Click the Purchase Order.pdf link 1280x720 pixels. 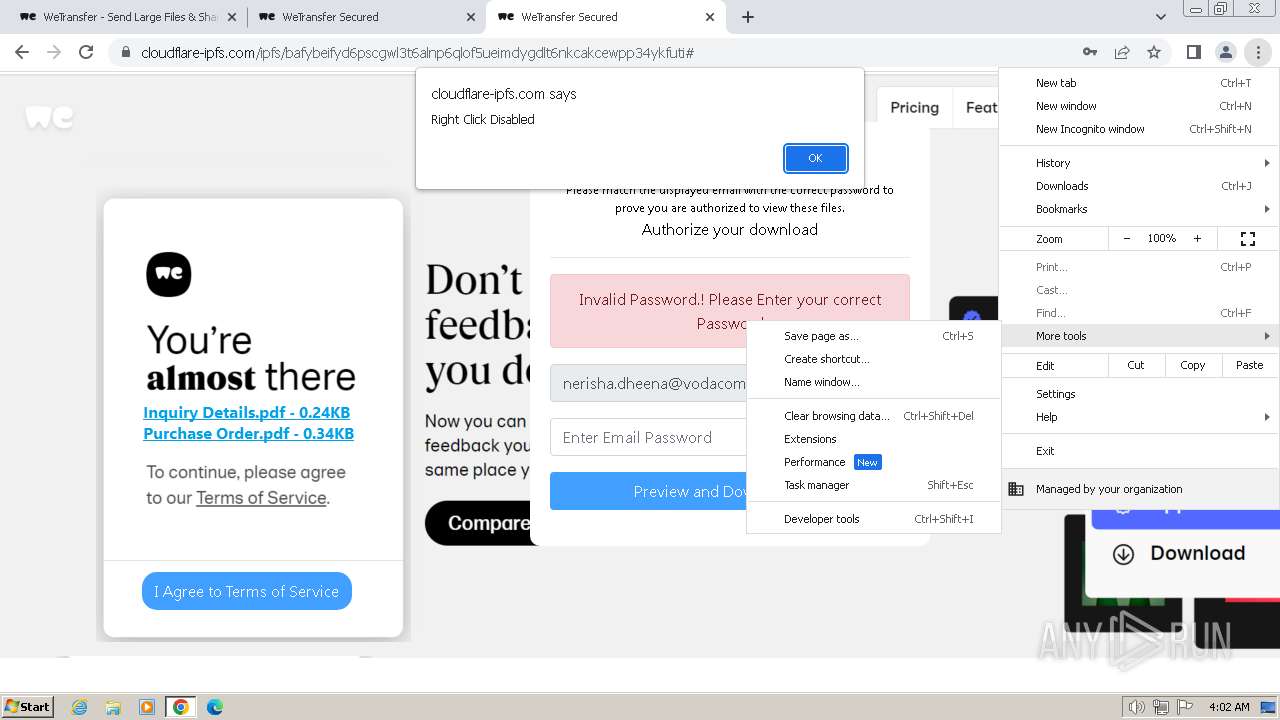click(248, 433)
